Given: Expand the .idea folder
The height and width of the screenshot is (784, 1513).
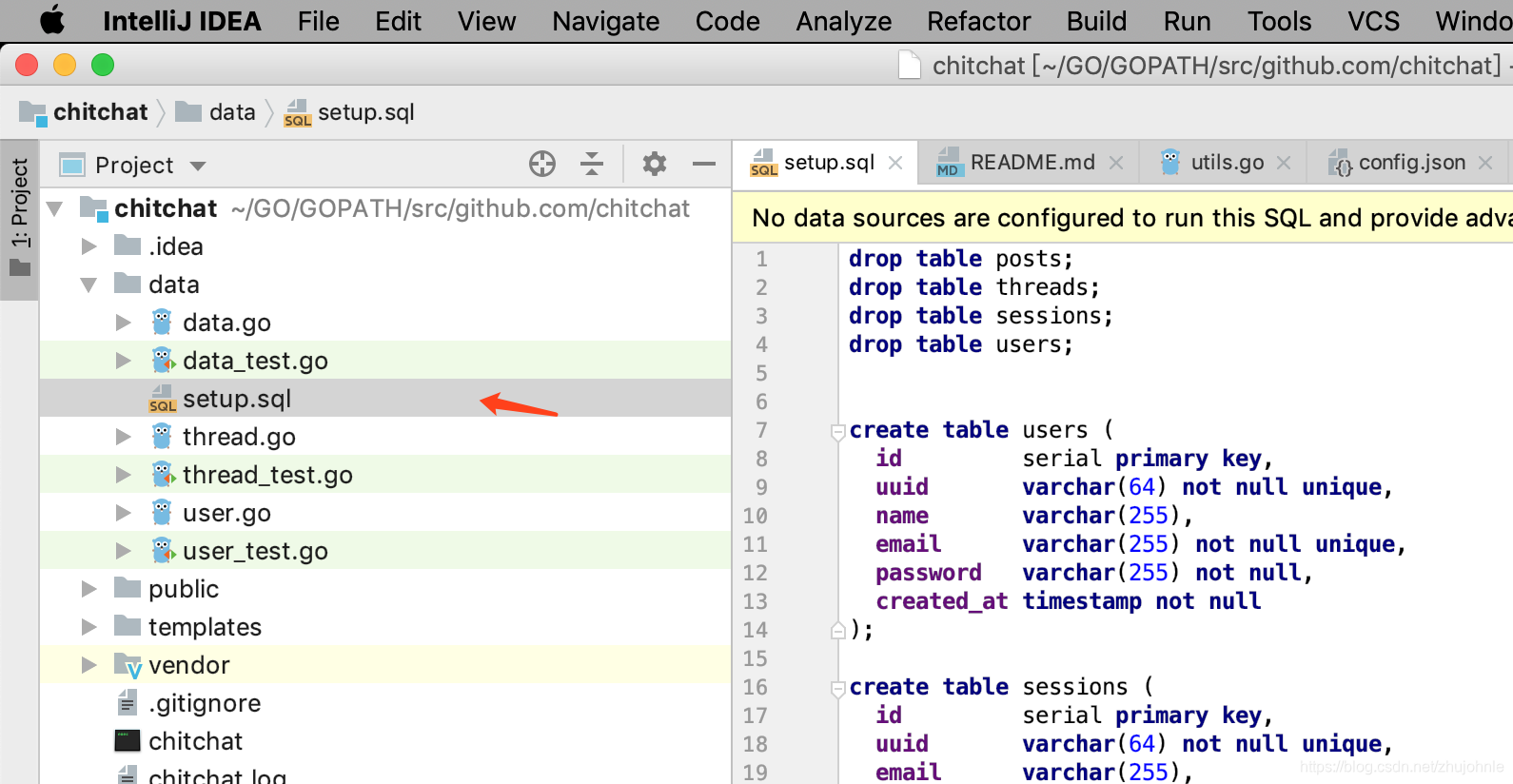Looking at the screenshot, I should coord(89,246).
